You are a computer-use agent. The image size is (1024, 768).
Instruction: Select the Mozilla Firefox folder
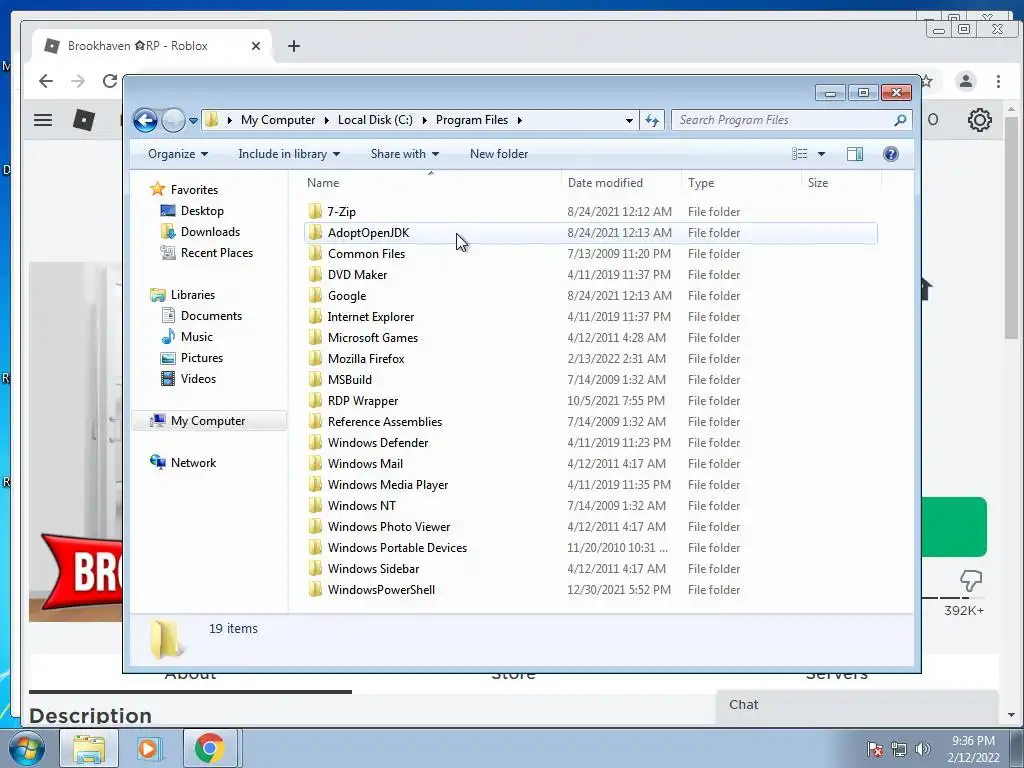click(x=590, y=359)
